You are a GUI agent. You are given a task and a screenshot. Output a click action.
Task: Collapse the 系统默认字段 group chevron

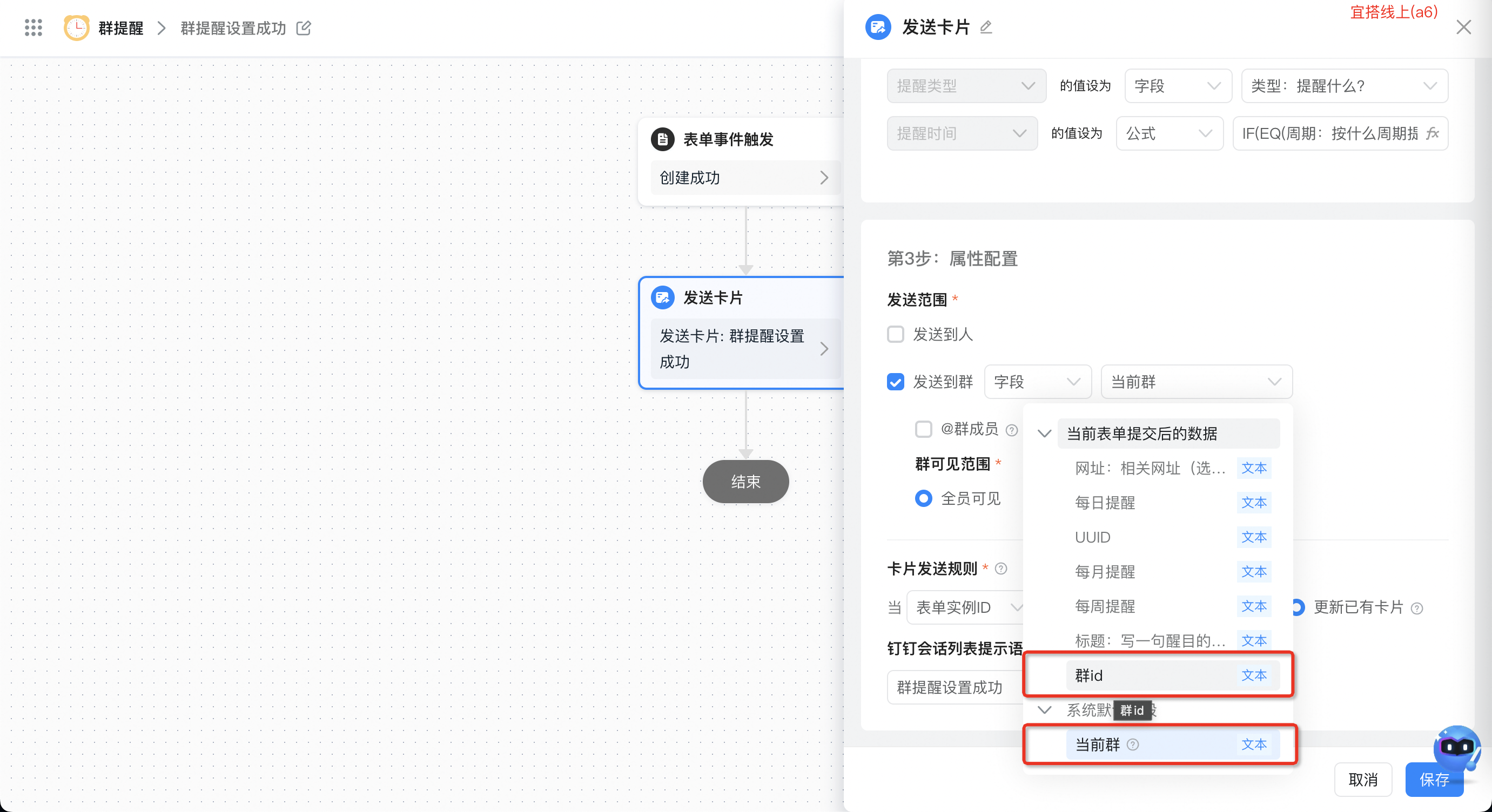click(x=1044, y=710)
